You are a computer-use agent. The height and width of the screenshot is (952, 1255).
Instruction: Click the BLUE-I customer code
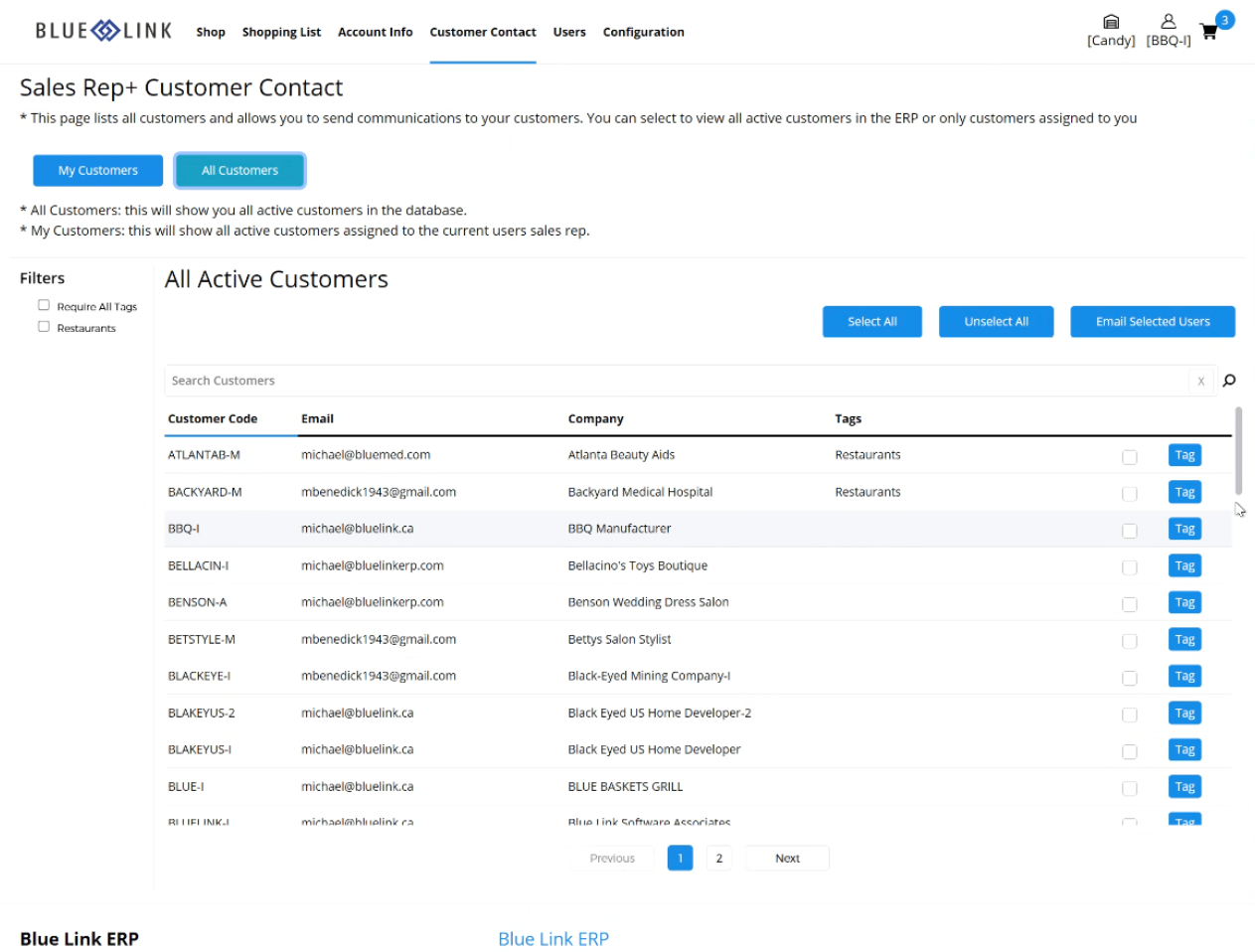tap(186, 786)
